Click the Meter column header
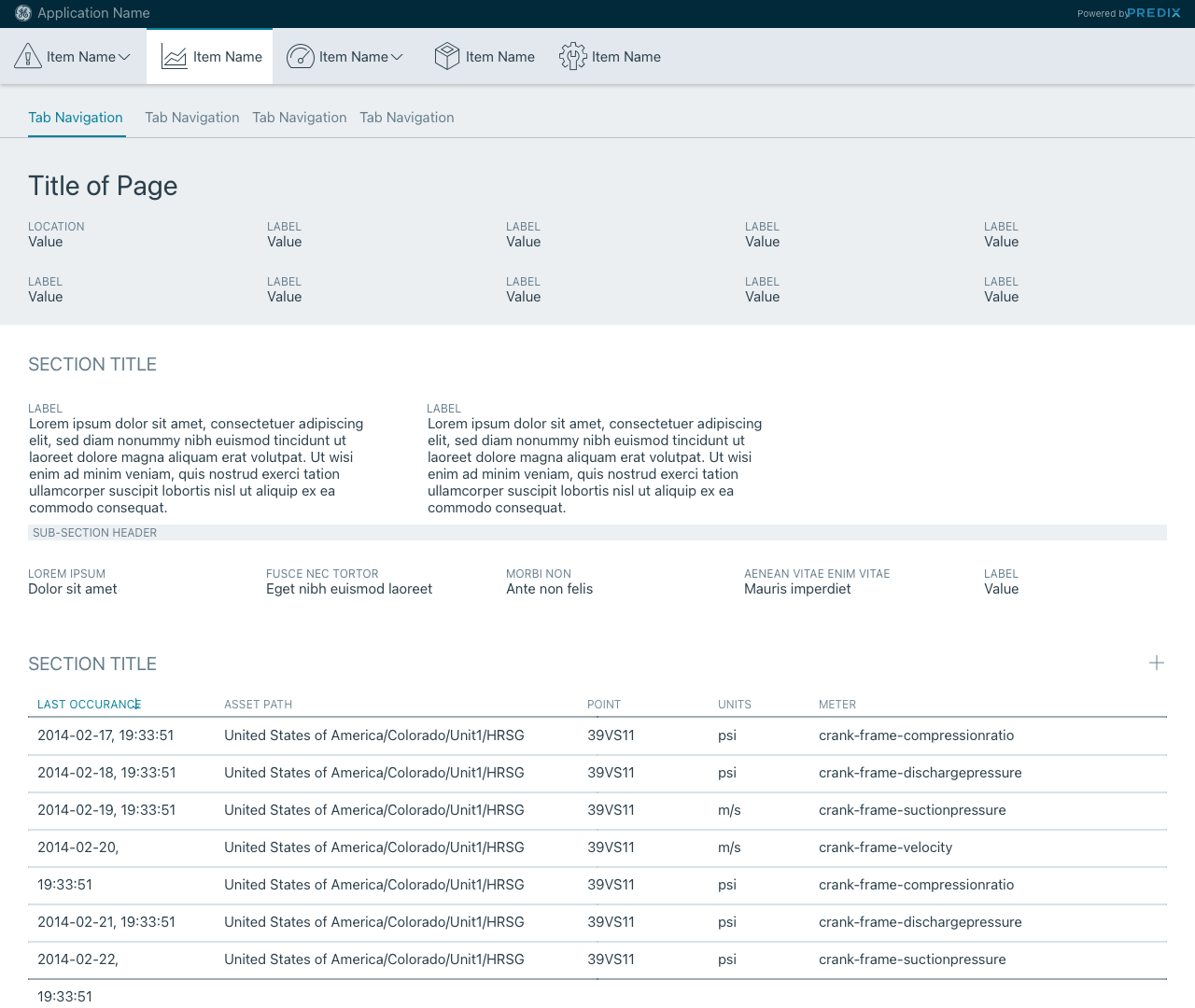 (x=836, y=705)
